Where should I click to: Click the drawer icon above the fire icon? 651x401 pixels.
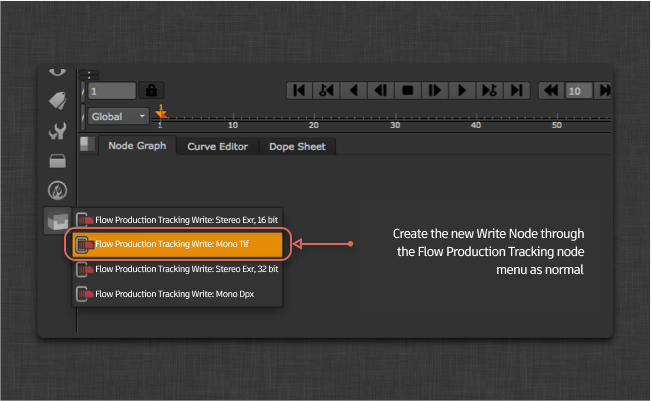click(x=57, y=160)
